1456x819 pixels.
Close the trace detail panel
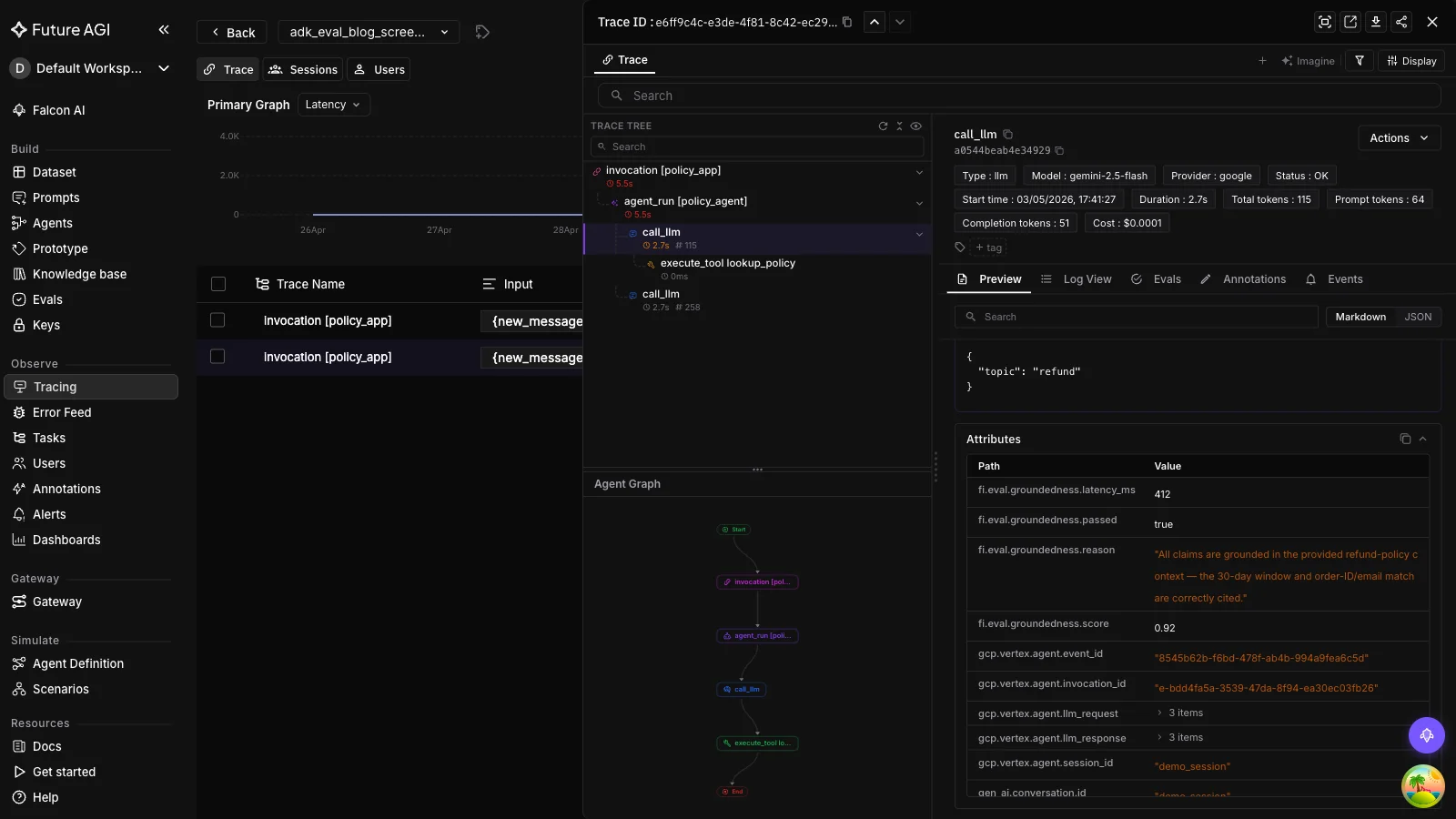coord(1432,22)
